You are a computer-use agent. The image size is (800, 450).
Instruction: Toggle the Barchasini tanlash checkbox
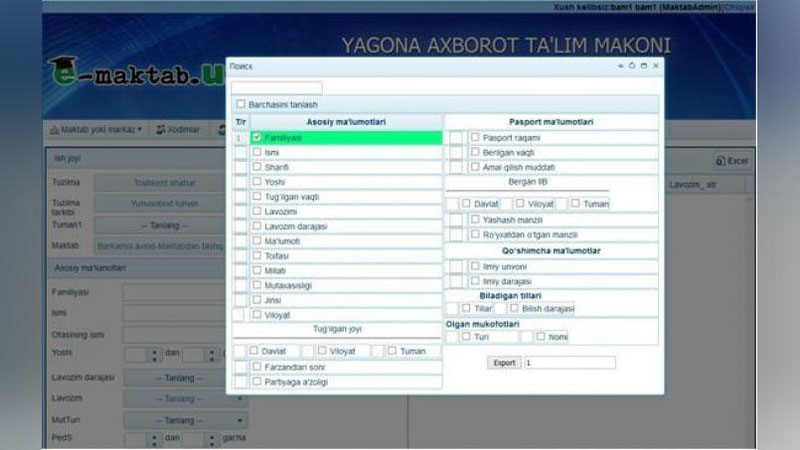tap(240, 104)
